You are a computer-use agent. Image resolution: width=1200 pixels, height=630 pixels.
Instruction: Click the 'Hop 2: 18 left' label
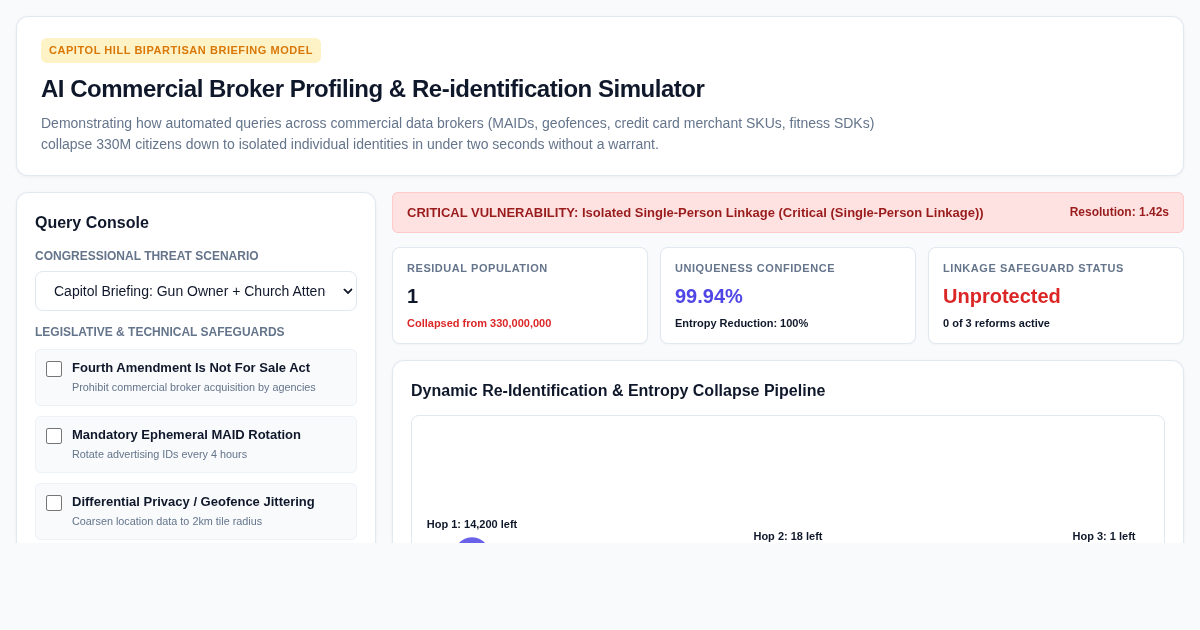[788, 536]
